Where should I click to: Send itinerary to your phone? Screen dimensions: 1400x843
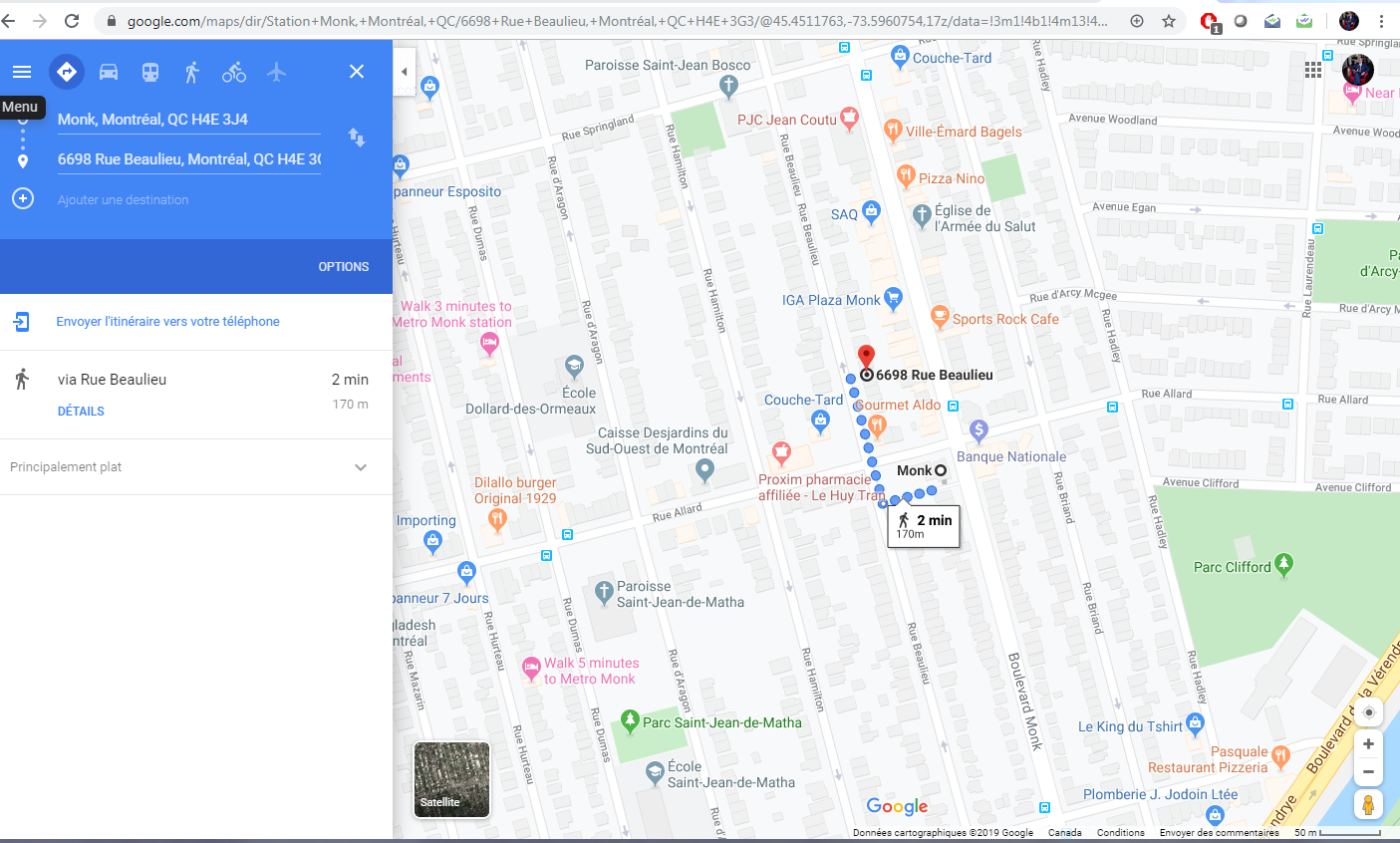[x=167, y=322]
